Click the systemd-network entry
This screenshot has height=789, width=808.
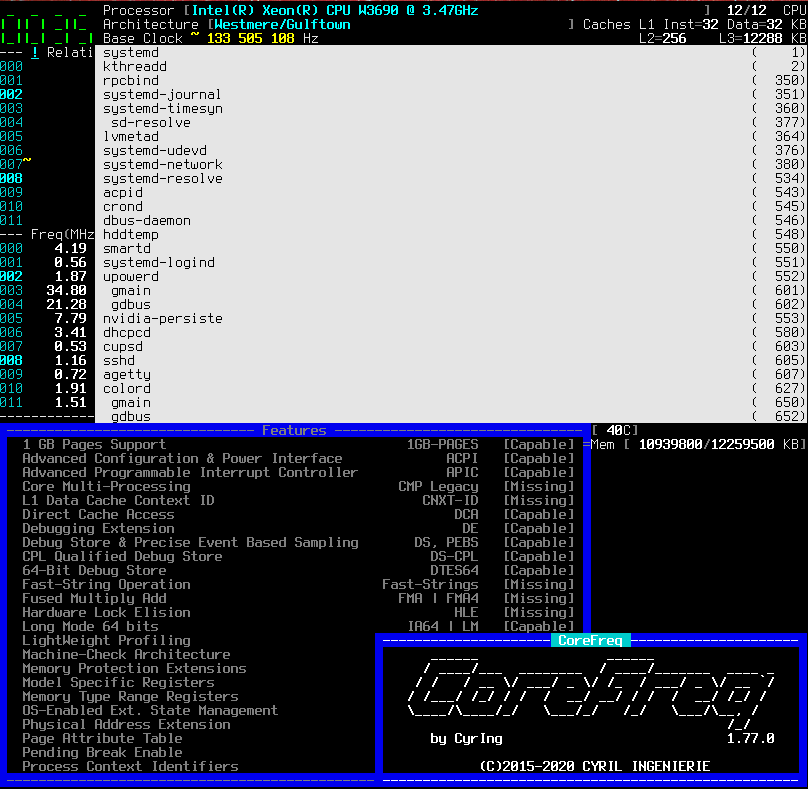click(x=451, y=164)
